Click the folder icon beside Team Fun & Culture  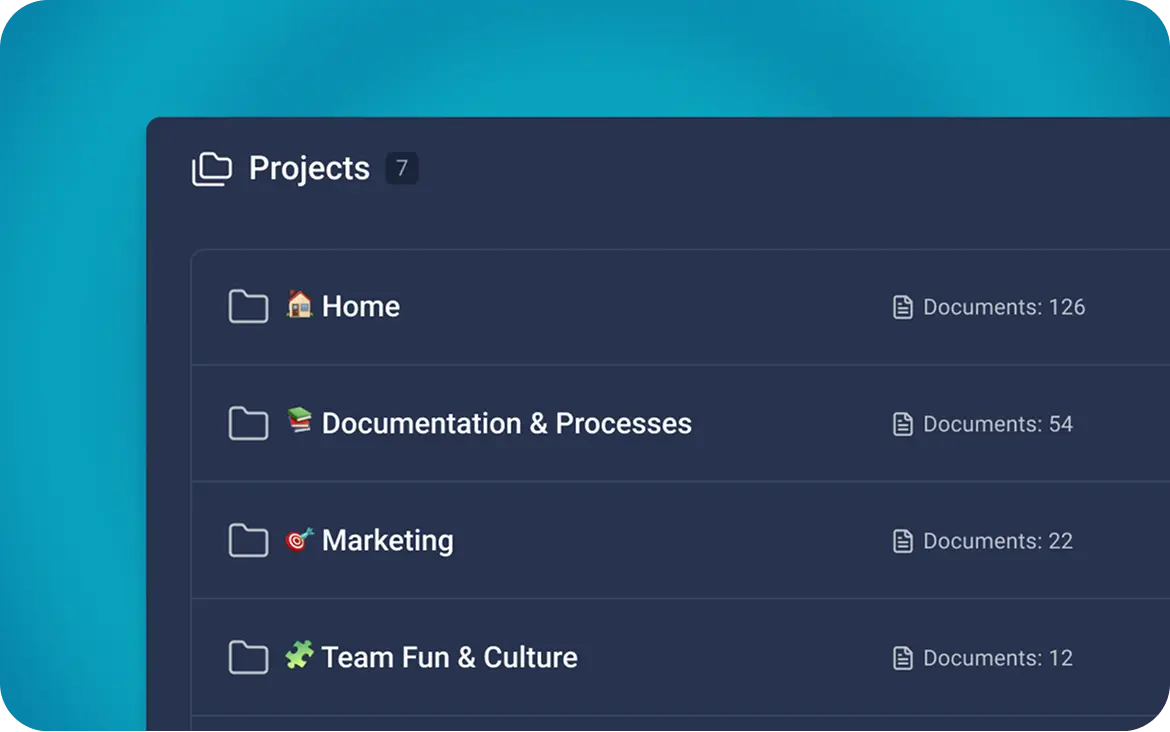click(x=248, y=658)
